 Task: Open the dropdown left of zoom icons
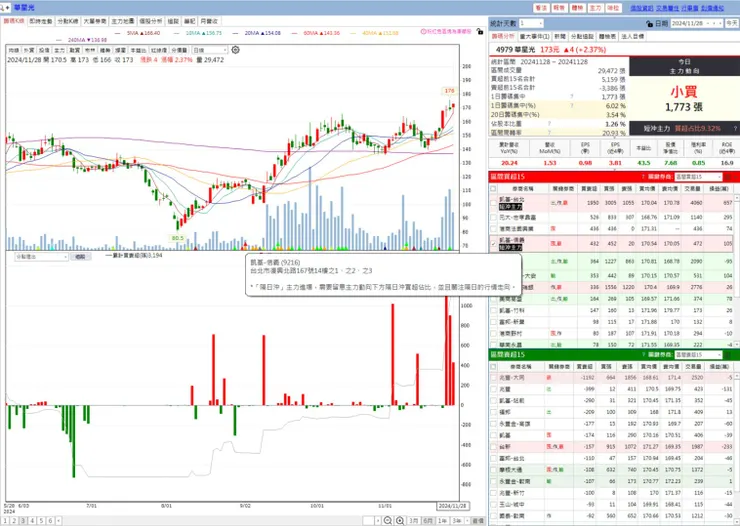click(x=372, y=520)
